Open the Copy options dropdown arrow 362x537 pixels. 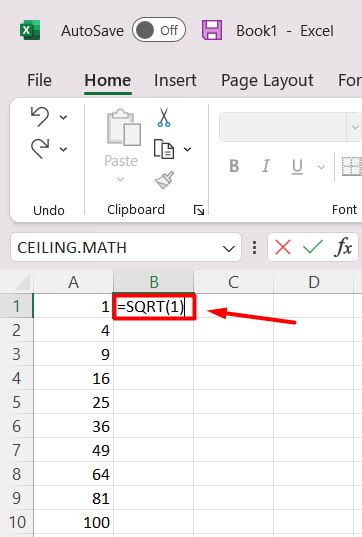[187, 149]
